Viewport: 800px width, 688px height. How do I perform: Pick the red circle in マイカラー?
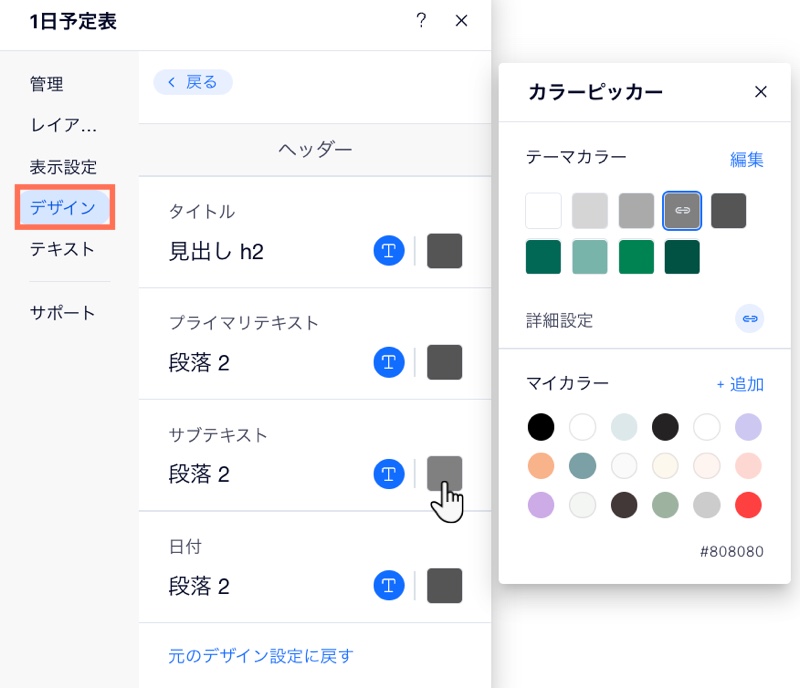pos(748,505)
